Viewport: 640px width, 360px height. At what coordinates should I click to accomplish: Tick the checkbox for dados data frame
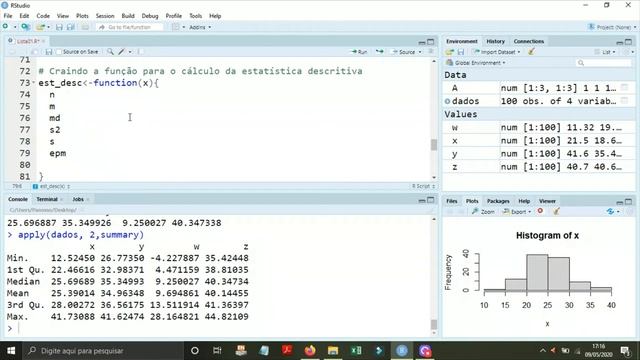[x=624, y=101]
